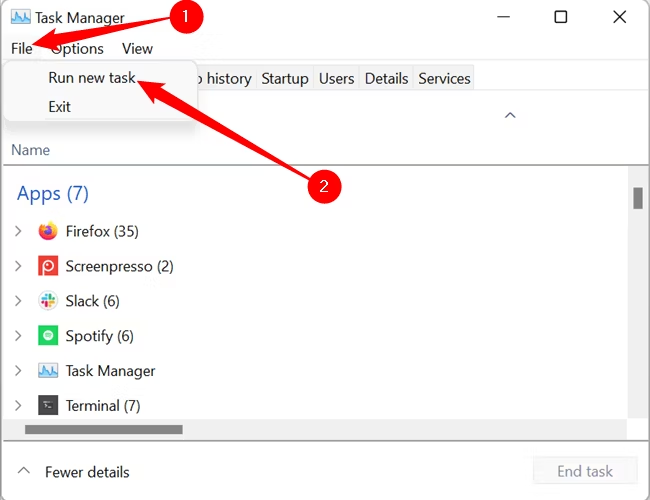This screenshot has width=650, height=500.
Task: Click the Task Manager title bar icon
Action: point(20,18)
